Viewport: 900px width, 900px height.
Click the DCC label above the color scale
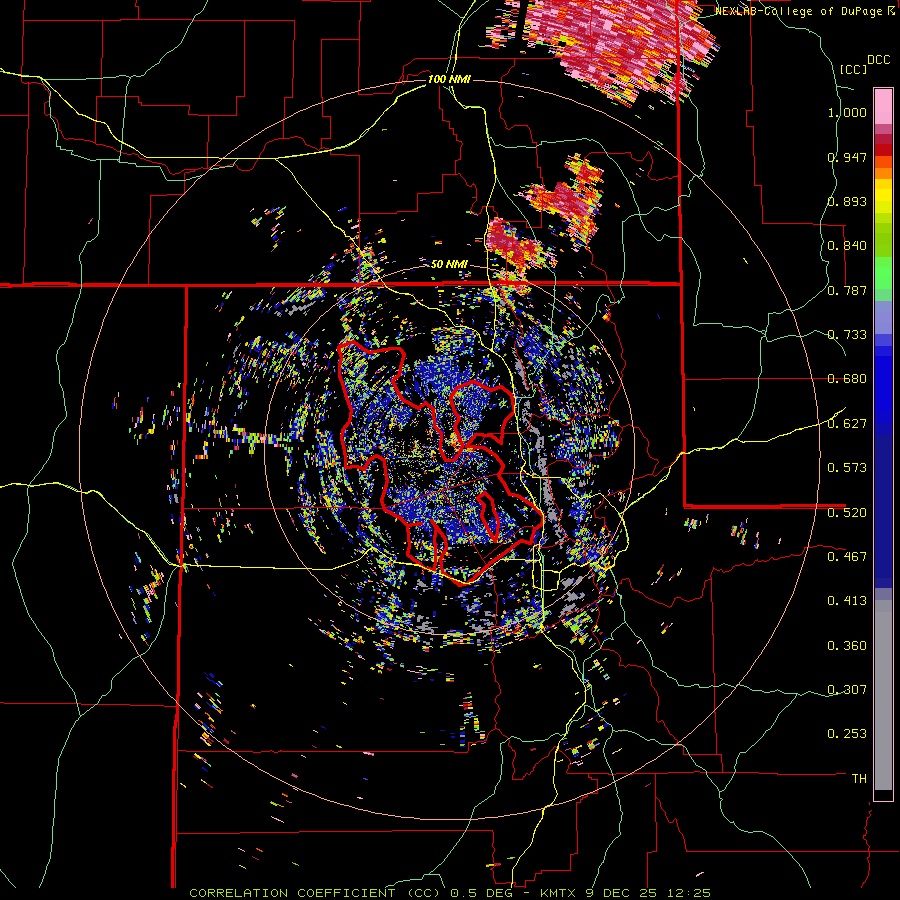click(x=879, y=60)
